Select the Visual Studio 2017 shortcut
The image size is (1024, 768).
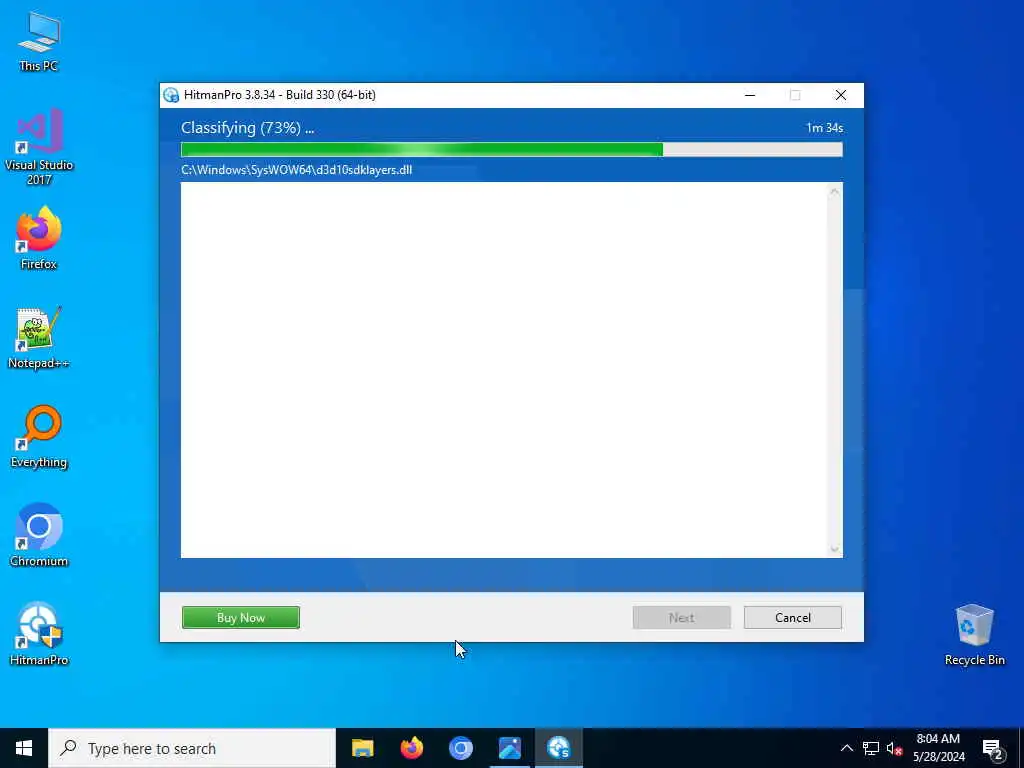pos(39,146)
